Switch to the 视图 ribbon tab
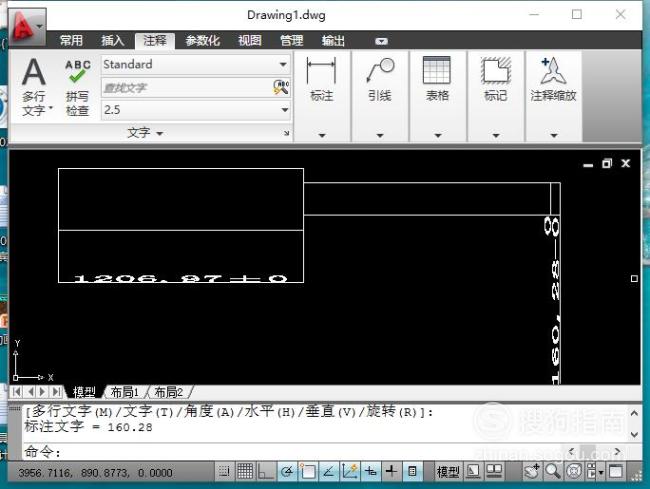The image size is (650, 489). pos(250,40)
